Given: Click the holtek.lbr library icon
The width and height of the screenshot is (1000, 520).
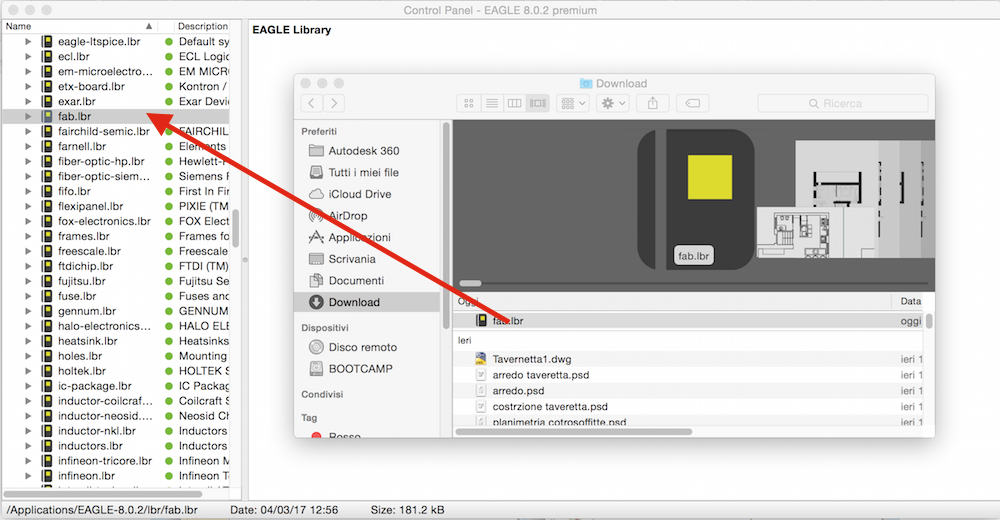Looking at the screenshot, I should 47,371.
